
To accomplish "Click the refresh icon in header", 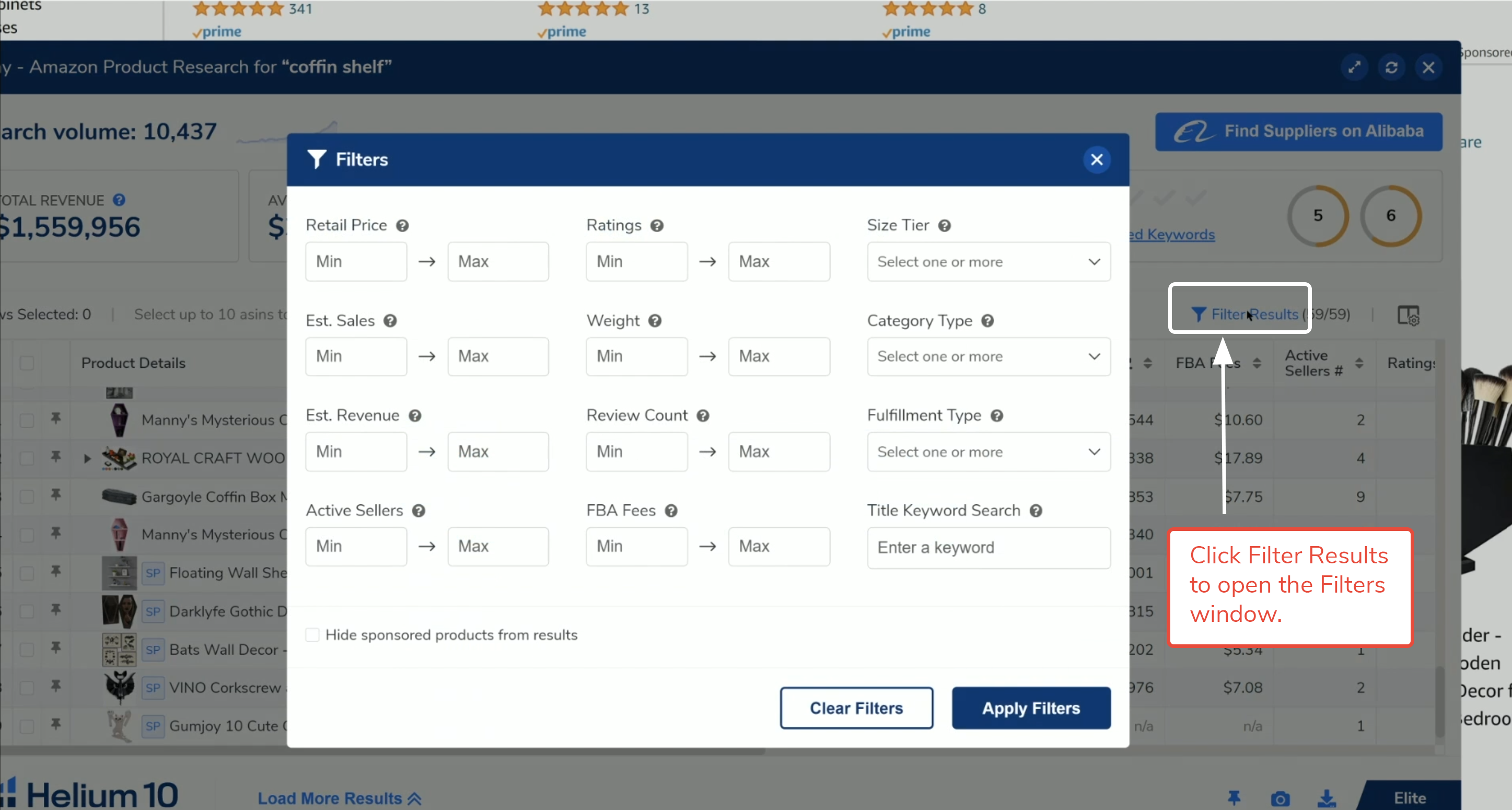I will pos(1391,67).
